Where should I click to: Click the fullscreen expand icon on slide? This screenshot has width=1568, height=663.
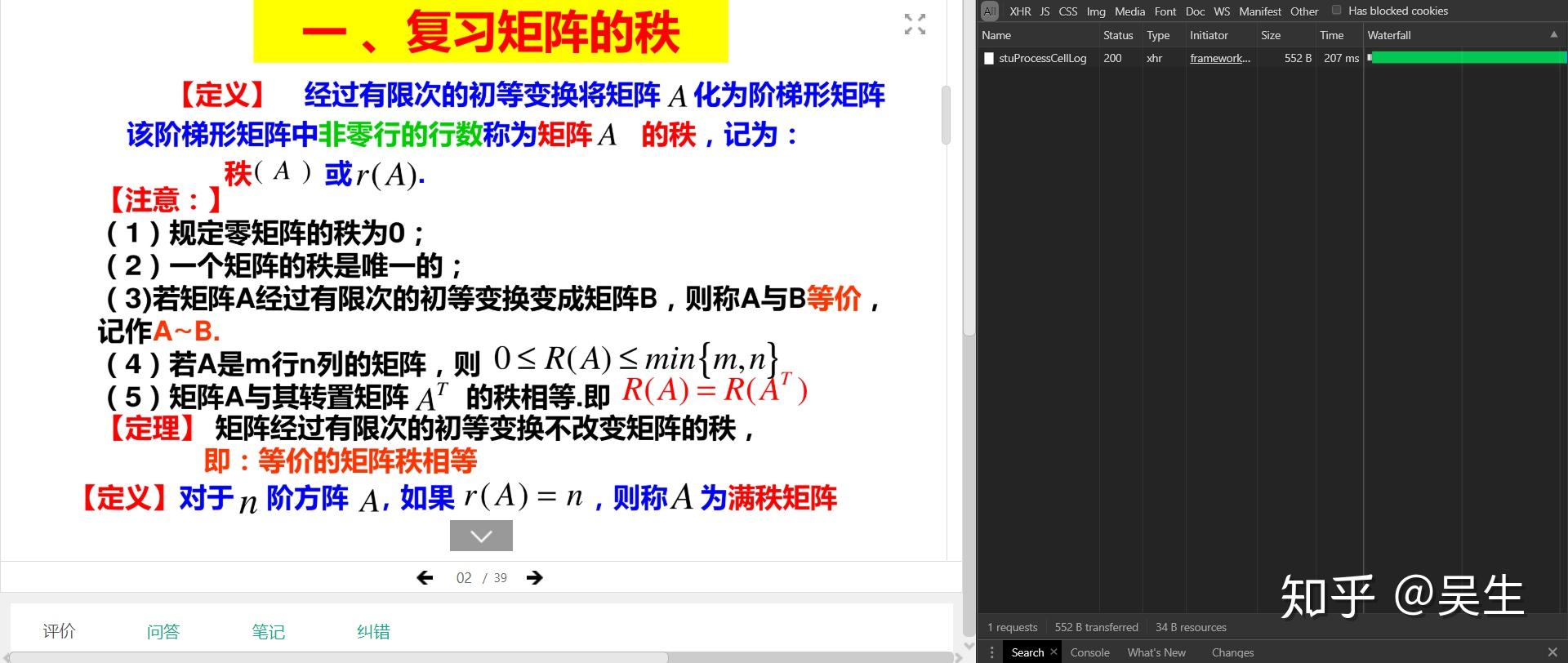[915, 24]
